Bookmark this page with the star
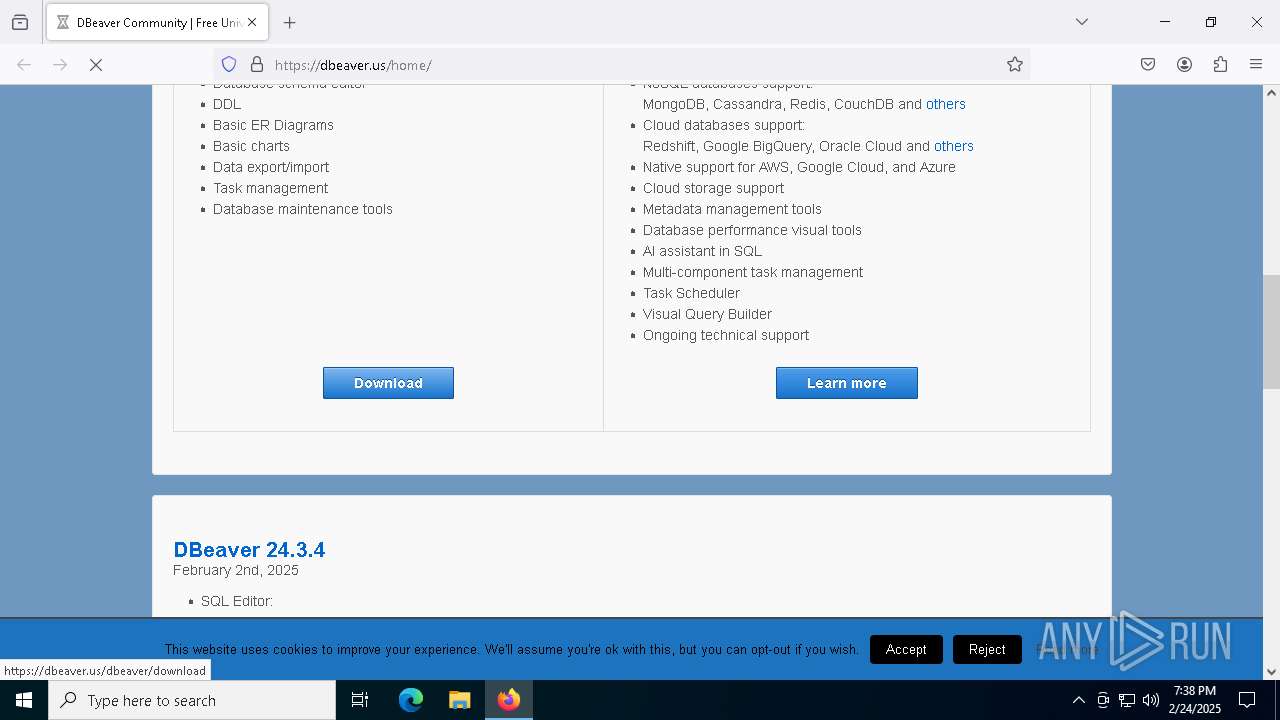Viewport: 1280px width, 720px height. pyautogui.click(x=1015, y=64)
